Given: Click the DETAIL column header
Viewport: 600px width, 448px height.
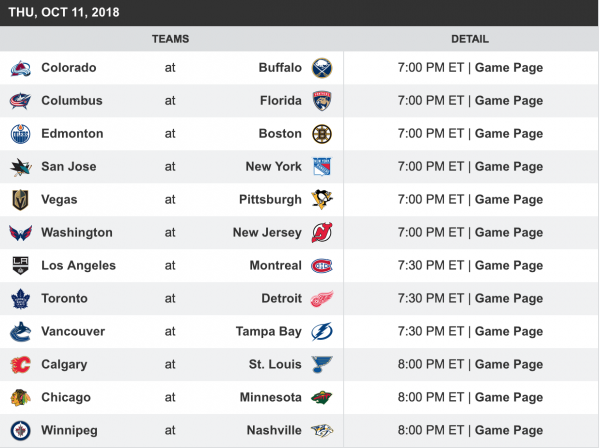Looking at the screenshot, I should [470, 39].
